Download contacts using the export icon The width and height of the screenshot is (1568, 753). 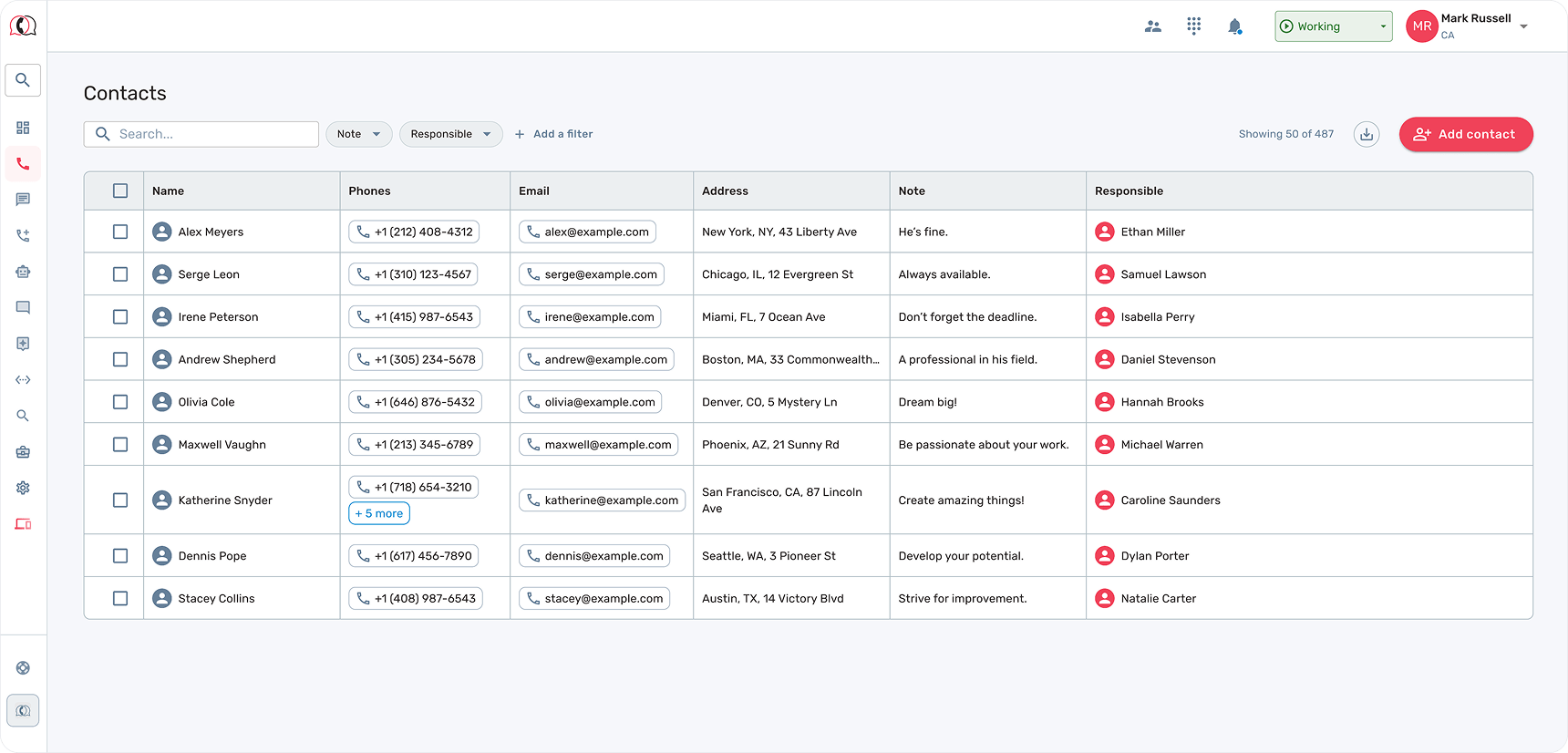(1366, 134)
